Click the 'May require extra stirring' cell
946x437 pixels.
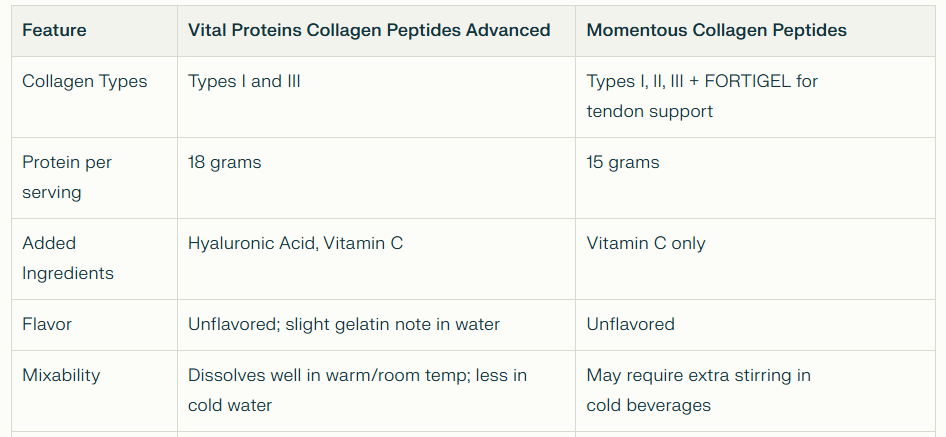coord(698,375)
